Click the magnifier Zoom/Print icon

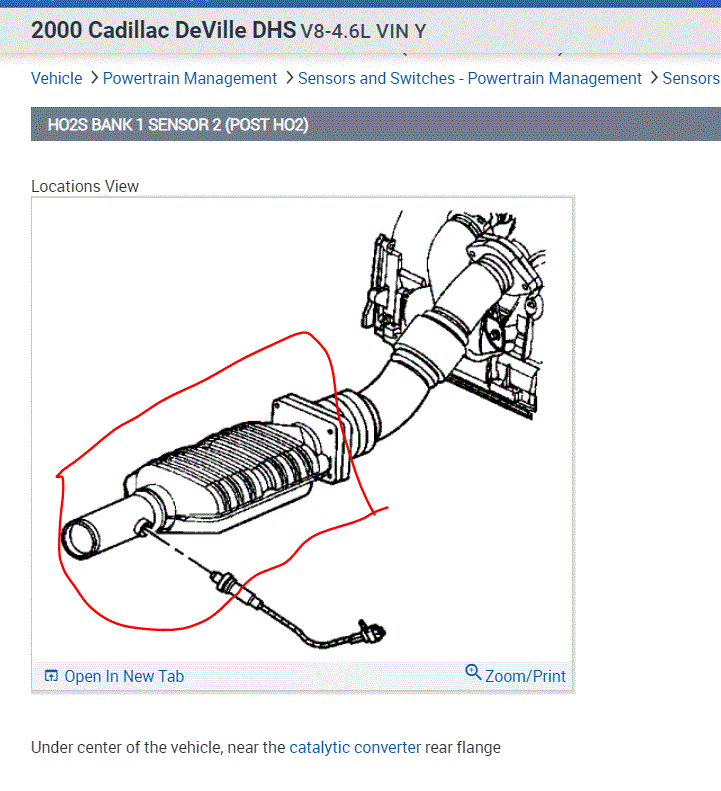[473, 672]
